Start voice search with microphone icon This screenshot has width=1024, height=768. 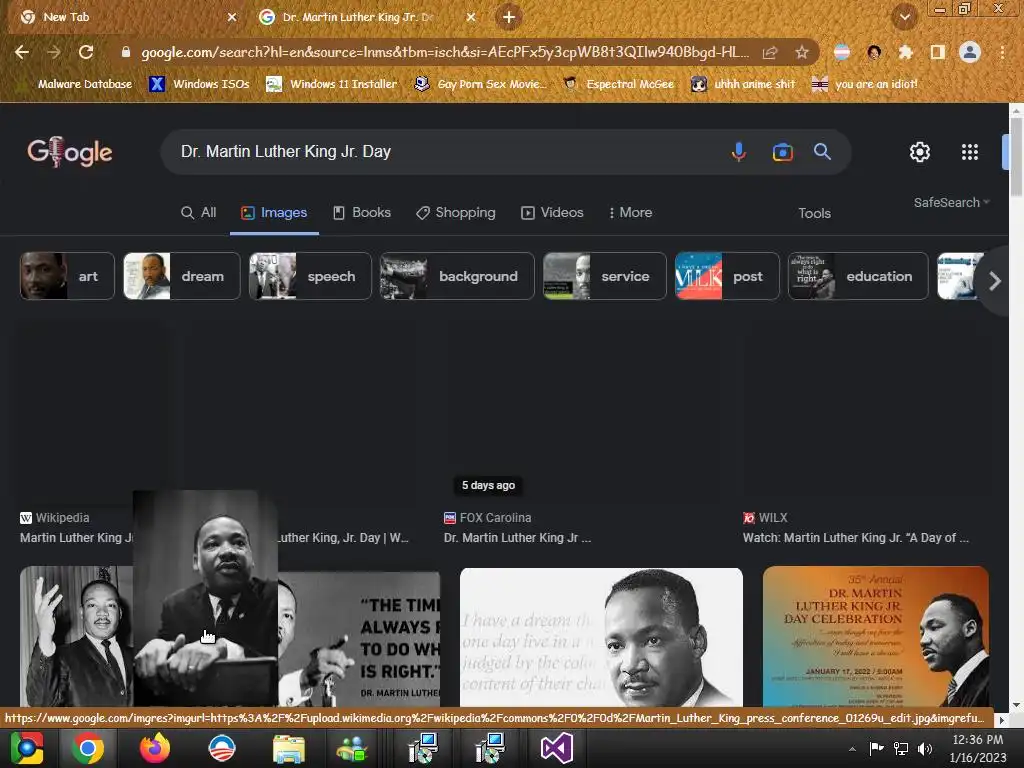coord(739,152)
